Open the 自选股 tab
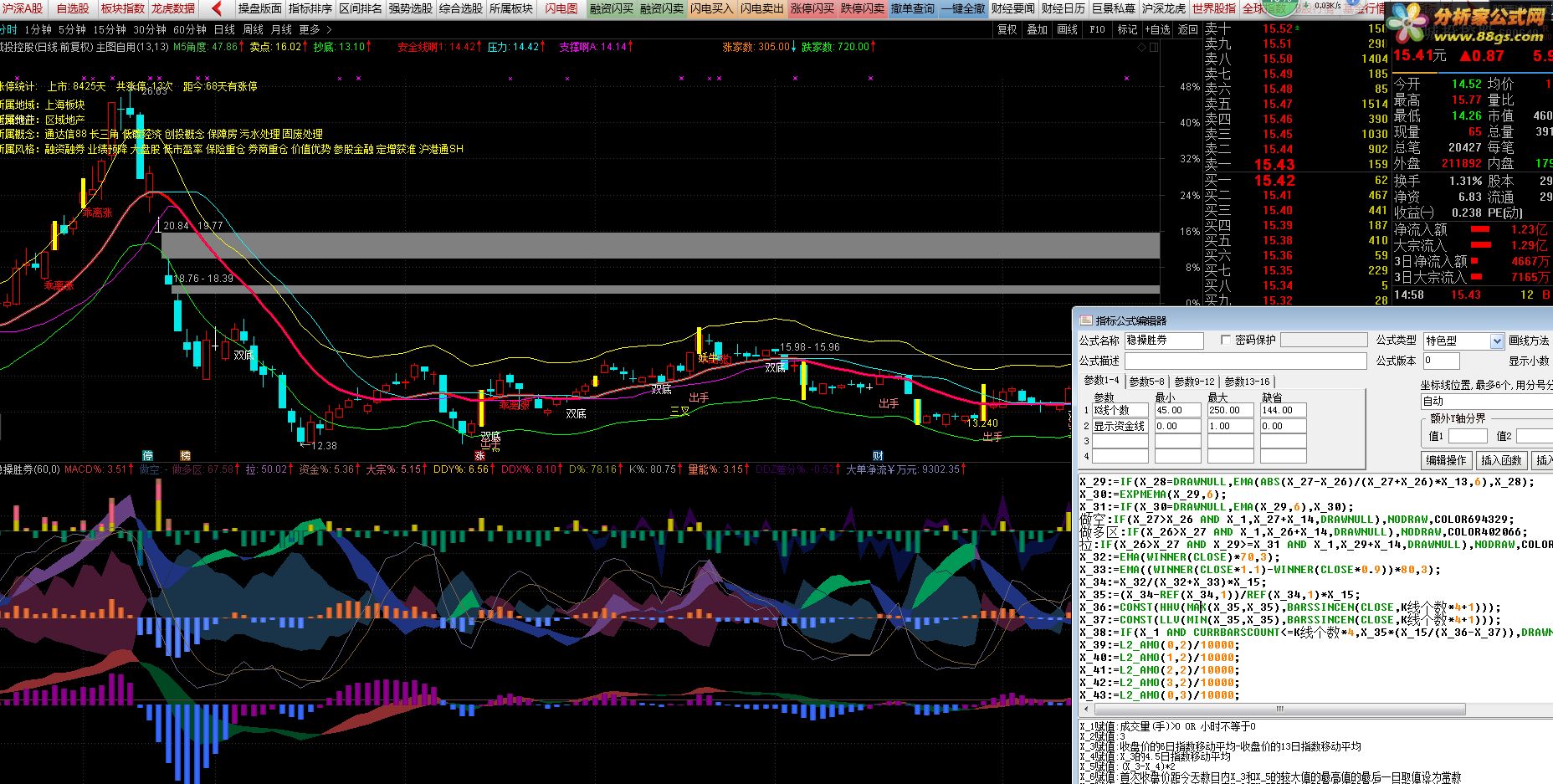Viewport: 1553px width, 784px height. point(73,8)
